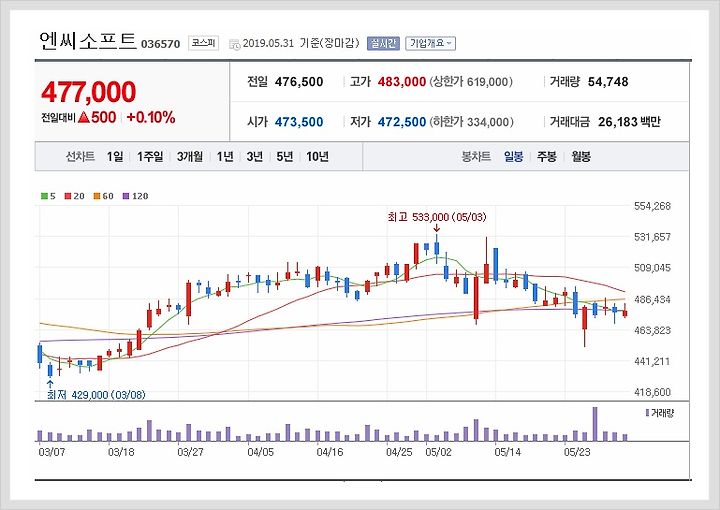This screenshot has height=510, width=720.
Task: Click the previous close value 476,500
Action: 299,82
